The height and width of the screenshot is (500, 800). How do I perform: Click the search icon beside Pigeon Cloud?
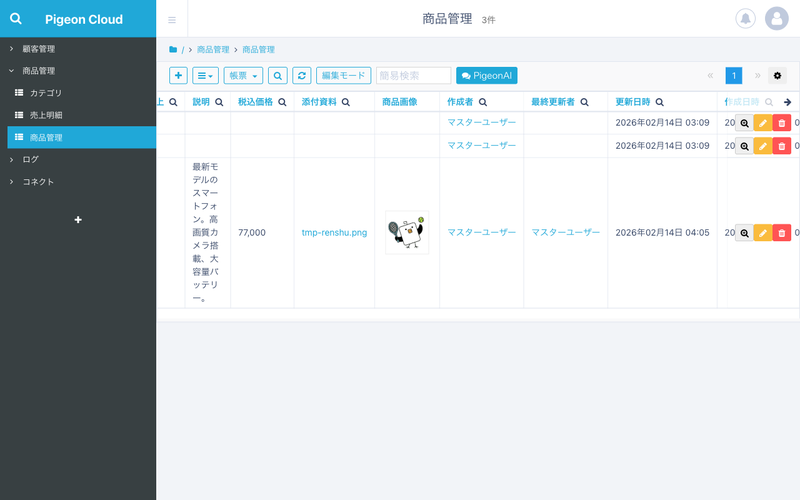point(16,19)
